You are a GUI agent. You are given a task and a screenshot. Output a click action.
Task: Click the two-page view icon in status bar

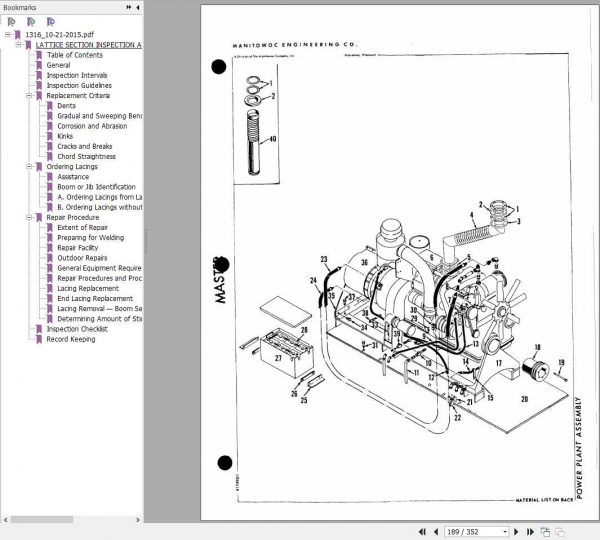click(545, 532)
